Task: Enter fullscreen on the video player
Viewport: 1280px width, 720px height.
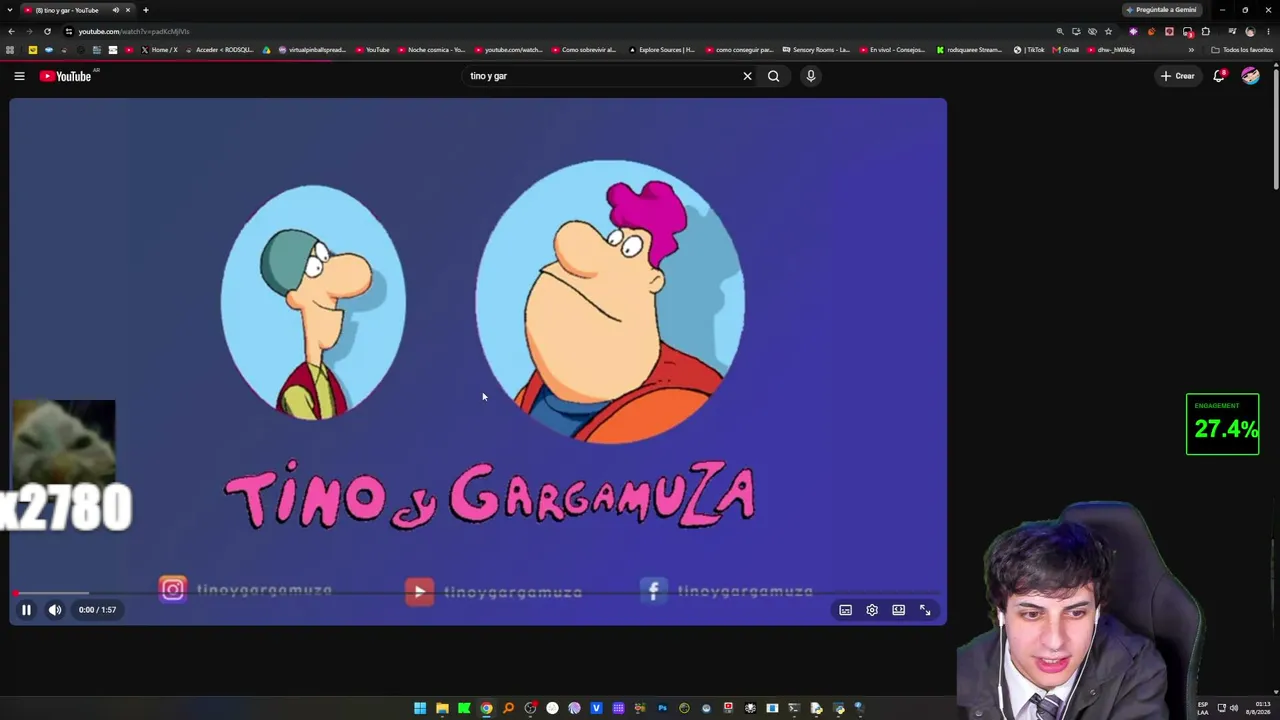Action: tap(925, 610)
